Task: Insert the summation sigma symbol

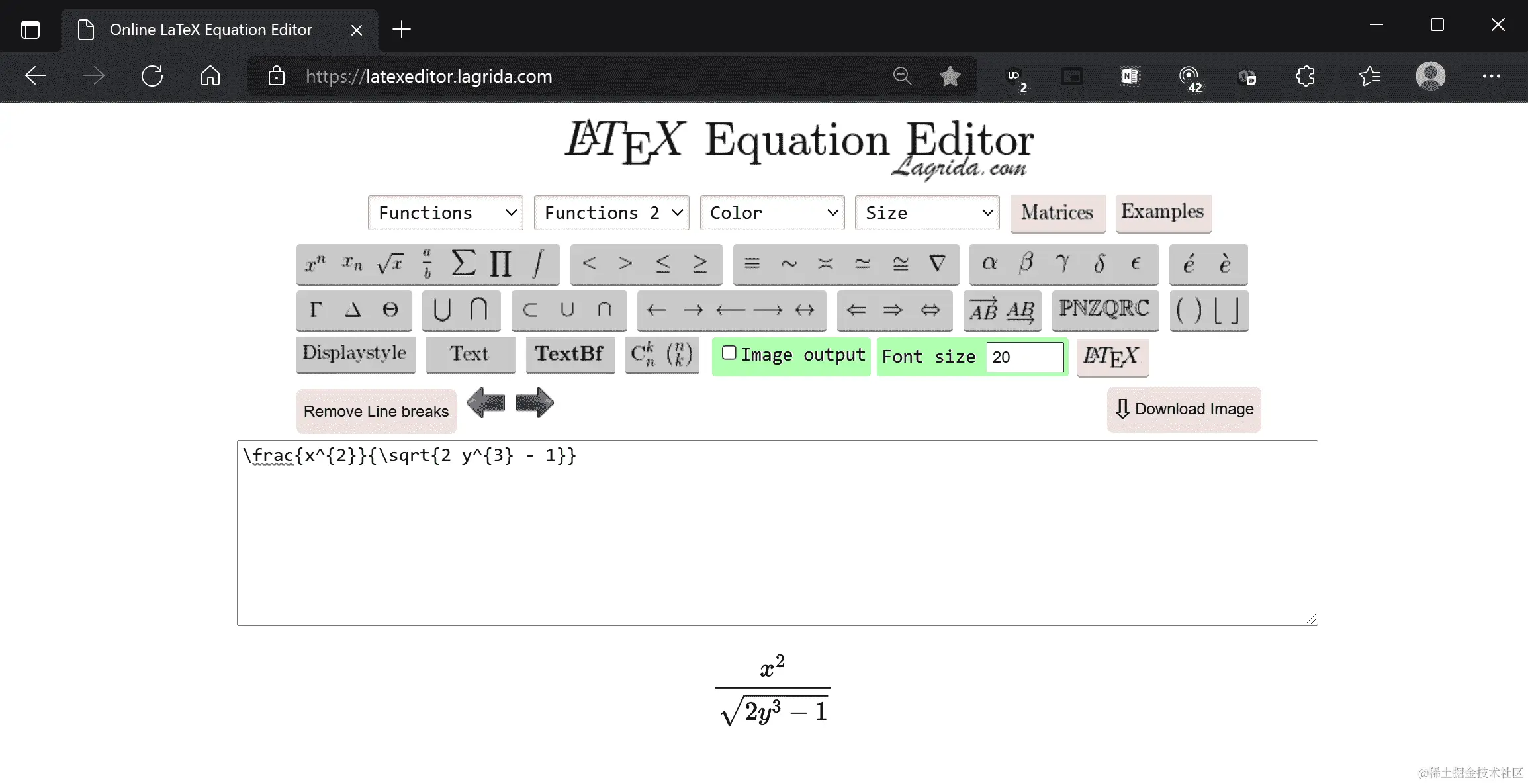Action: [463, 264]
